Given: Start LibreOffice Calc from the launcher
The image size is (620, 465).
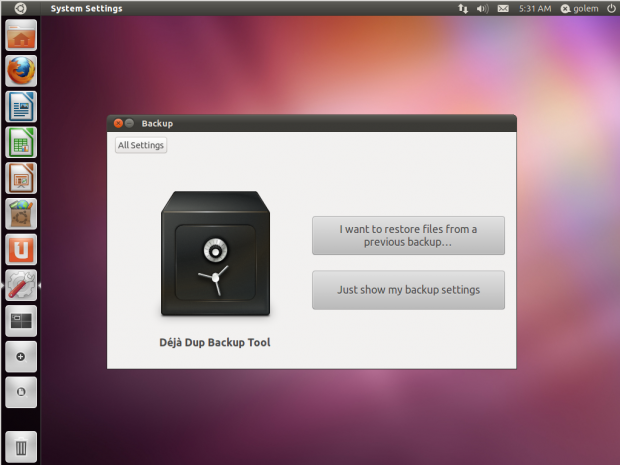Looking at the screenshot, I should [21, 142].
